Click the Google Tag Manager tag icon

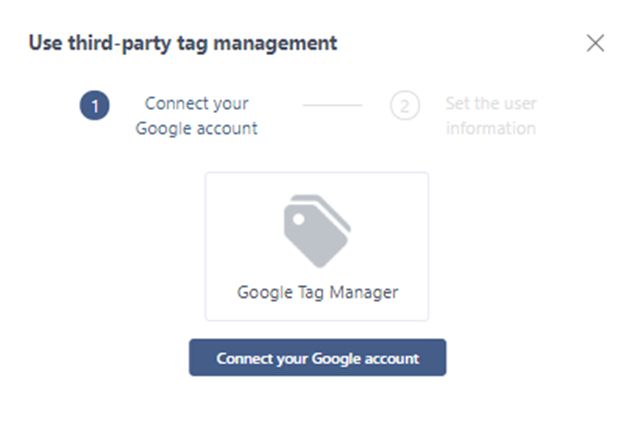click(x=317, y=230)
